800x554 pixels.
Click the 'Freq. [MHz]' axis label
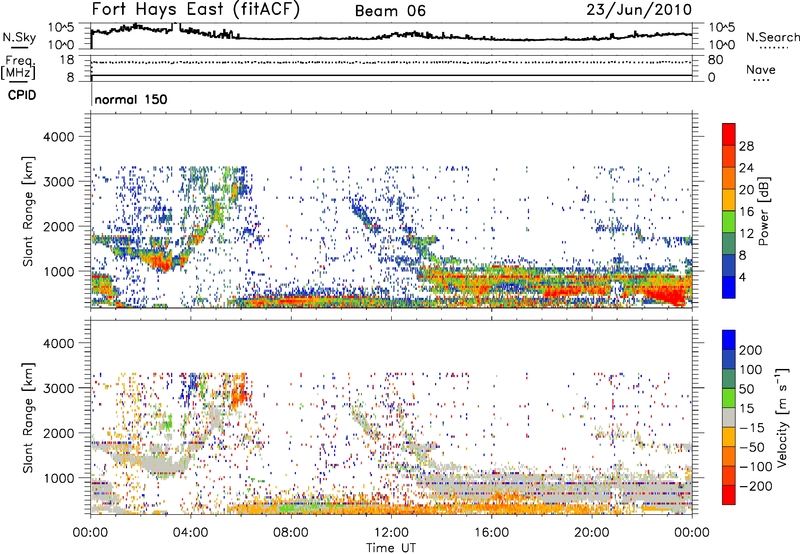click(x=18, y=67)
